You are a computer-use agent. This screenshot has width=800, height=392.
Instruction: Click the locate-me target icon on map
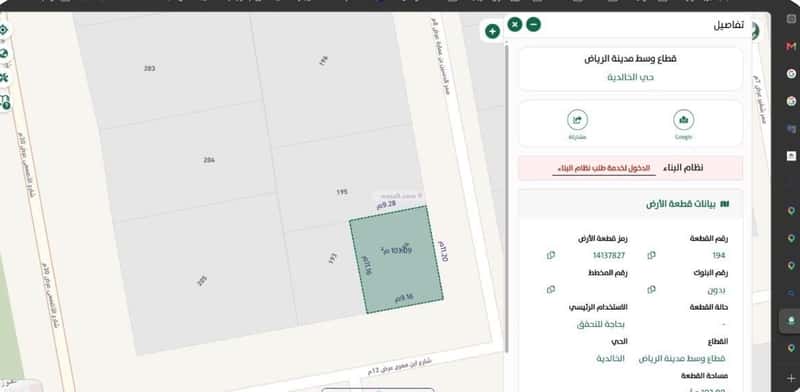point(4,30)
